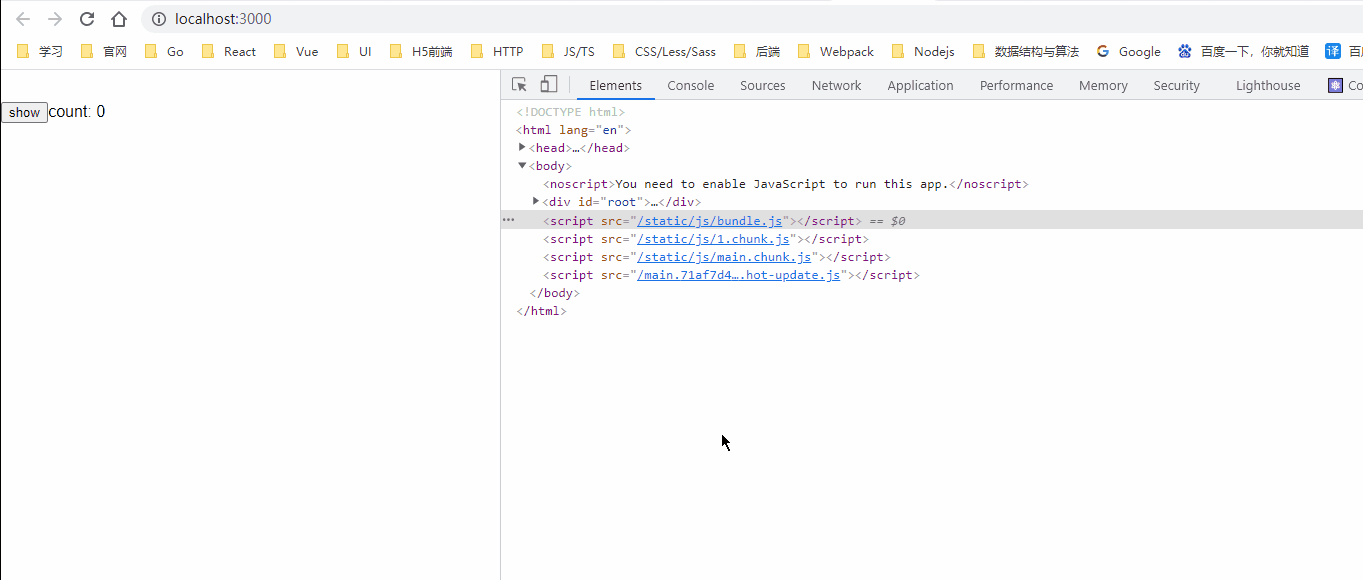Switch to the Performance tab
Screen dimensions: 1363x580
(1016, 85)
